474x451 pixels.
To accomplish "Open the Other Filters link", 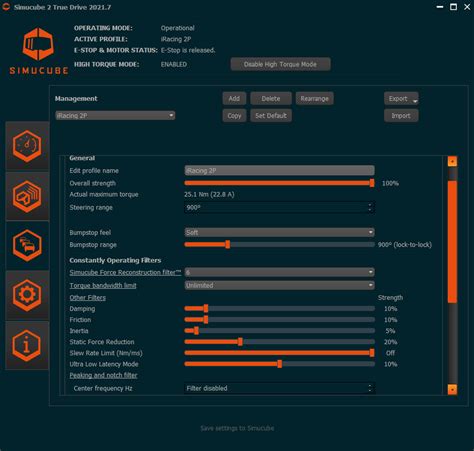I will [87, 298].
